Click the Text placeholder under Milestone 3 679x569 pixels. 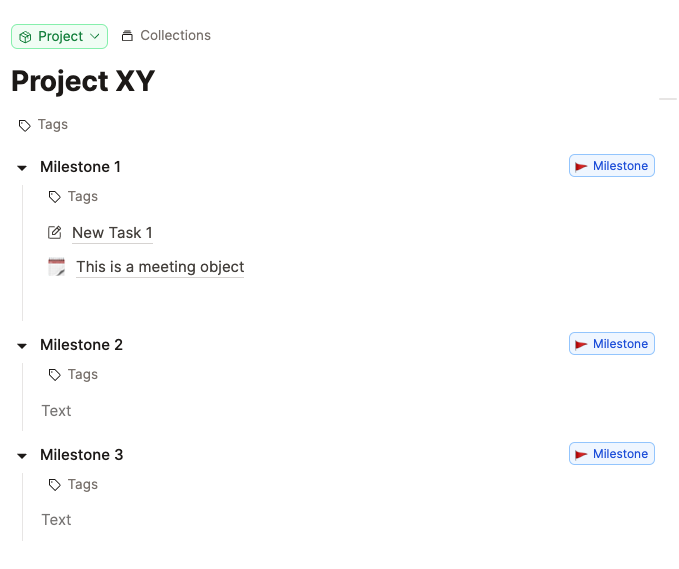click(56, 520)
